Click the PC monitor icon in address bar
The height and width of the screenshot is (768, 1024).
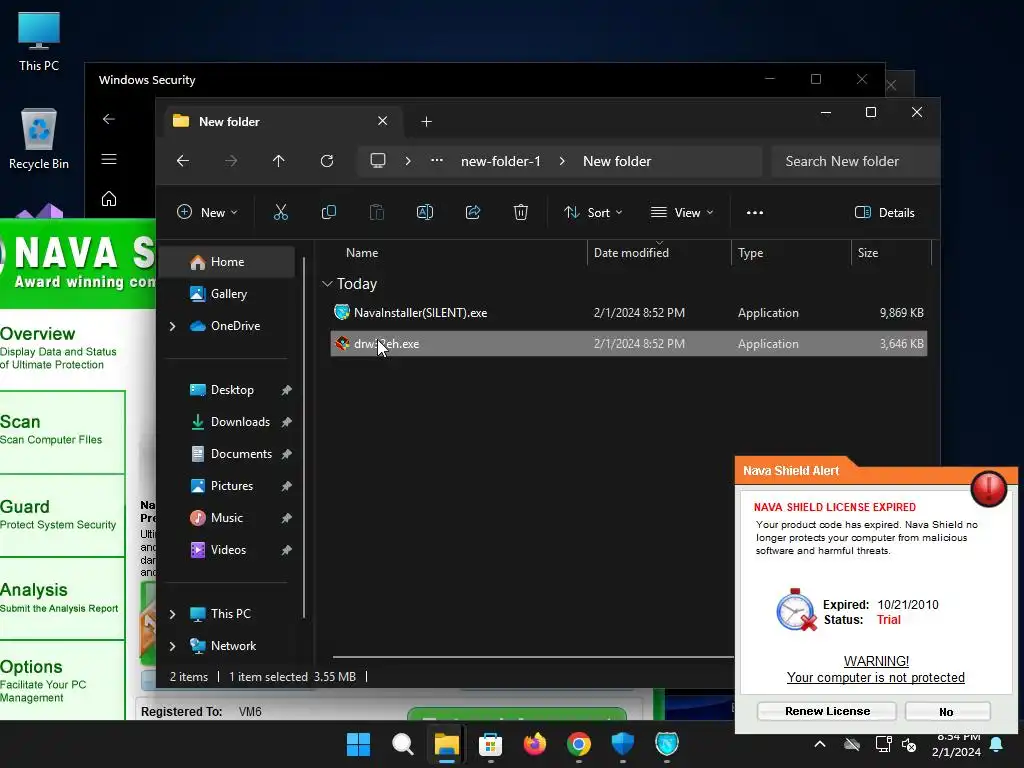click(x=377, y=161)
